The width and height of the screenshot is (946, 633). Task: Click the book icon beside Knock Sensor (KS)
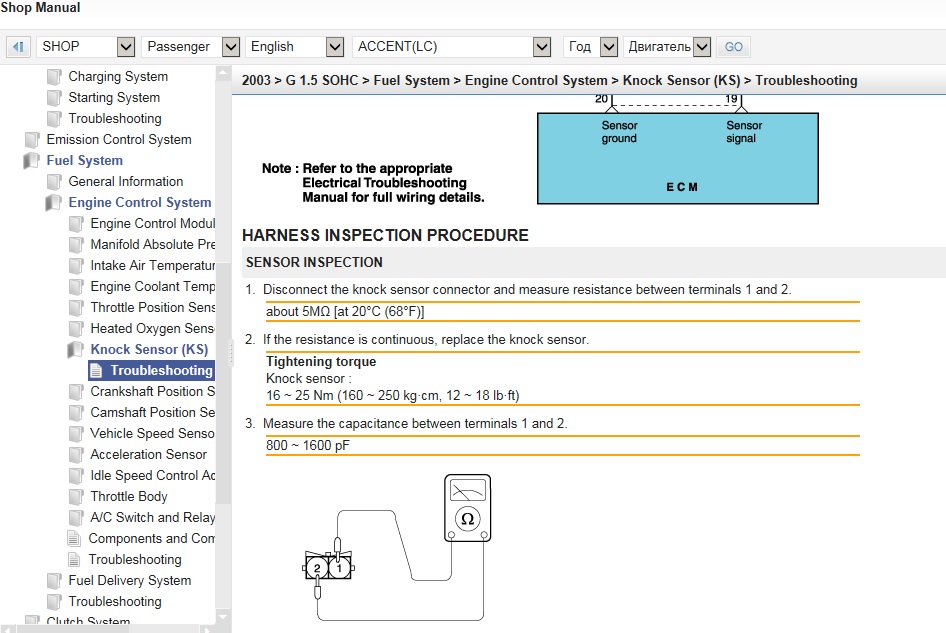tap(76, 350)
